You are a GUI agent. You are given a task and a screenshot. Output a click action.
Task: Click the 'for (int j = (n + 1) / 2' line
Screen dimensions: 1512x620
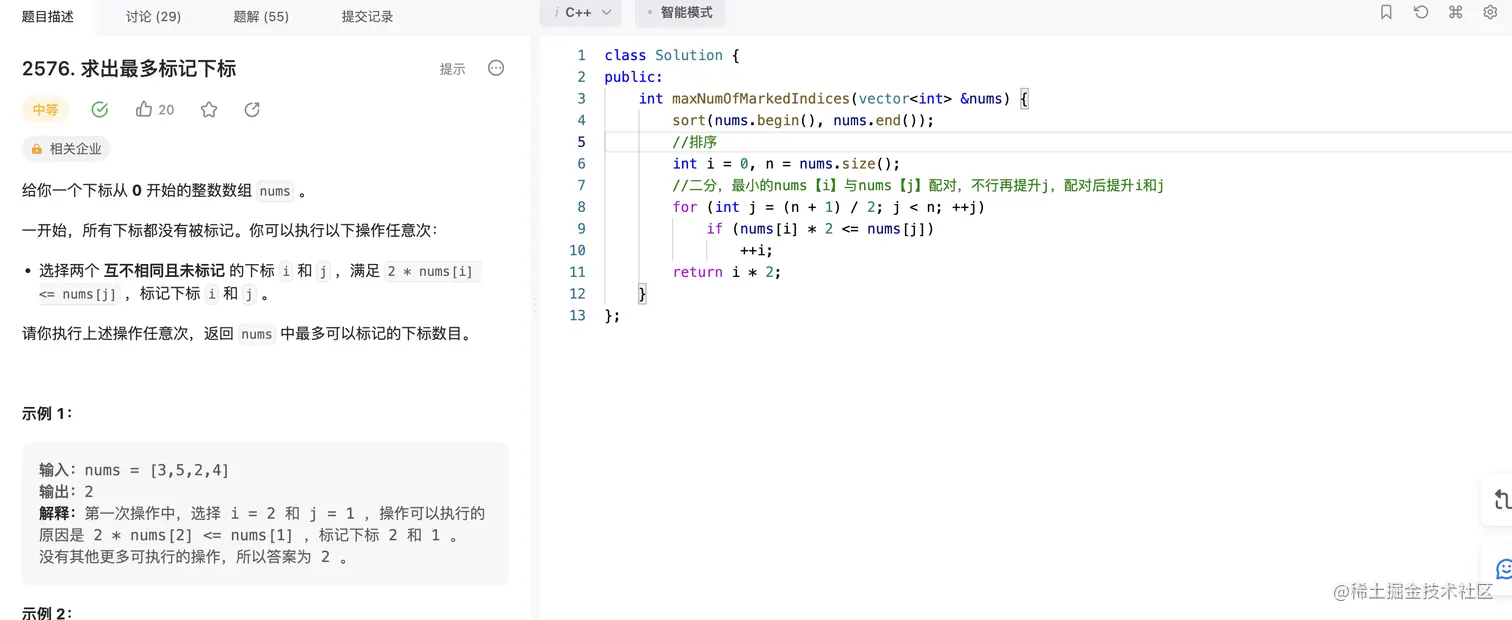[829, 207]
